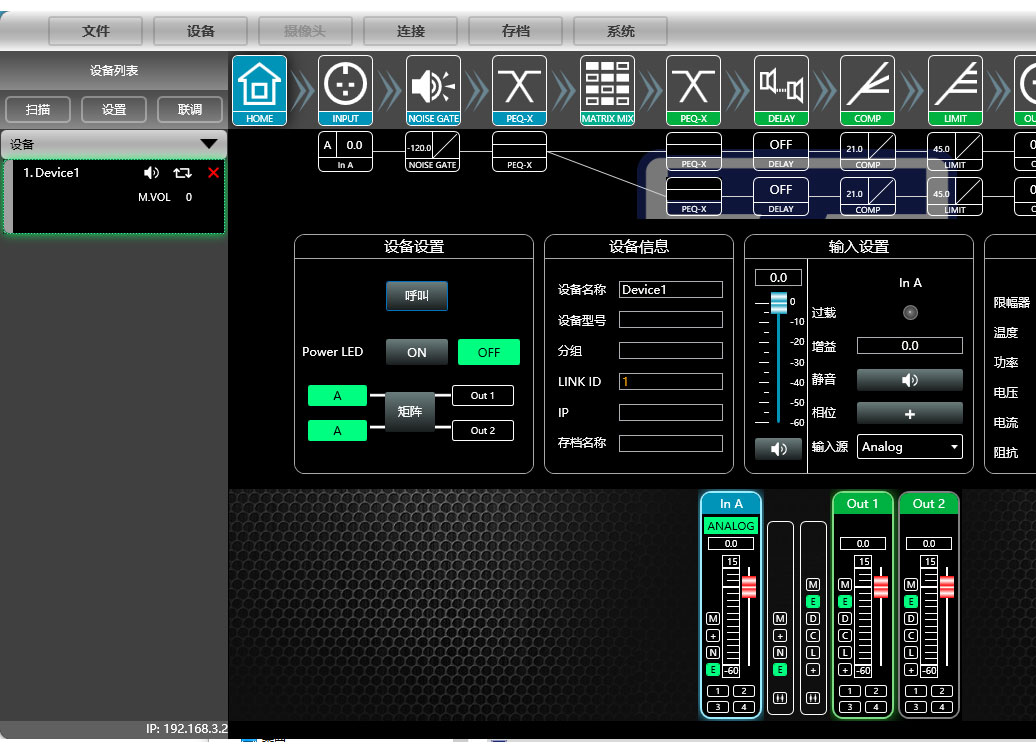Open the NOISE GATE module icon

tap(433, 91)
